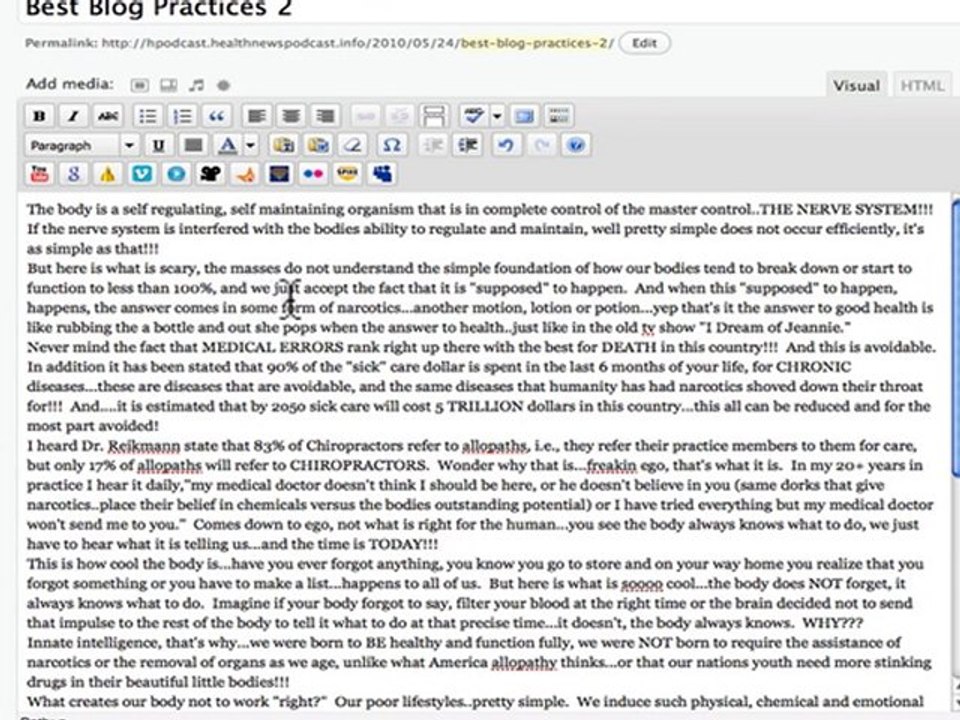
Task: Click the black film camera embed icon
Action: (x=211, y=174)
